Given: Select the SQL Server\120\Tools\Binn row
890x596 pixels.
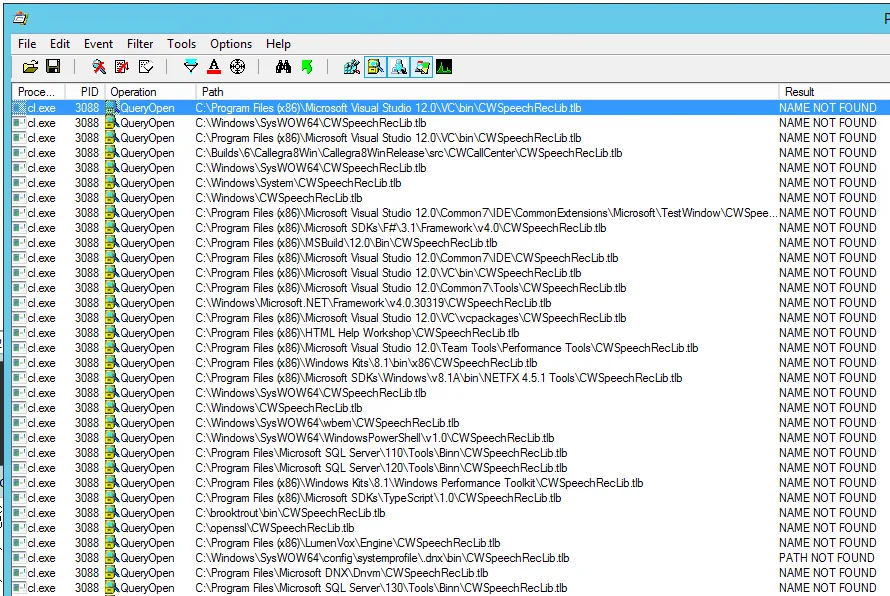Looking at the screenshot, I should (x=451, y=468).
